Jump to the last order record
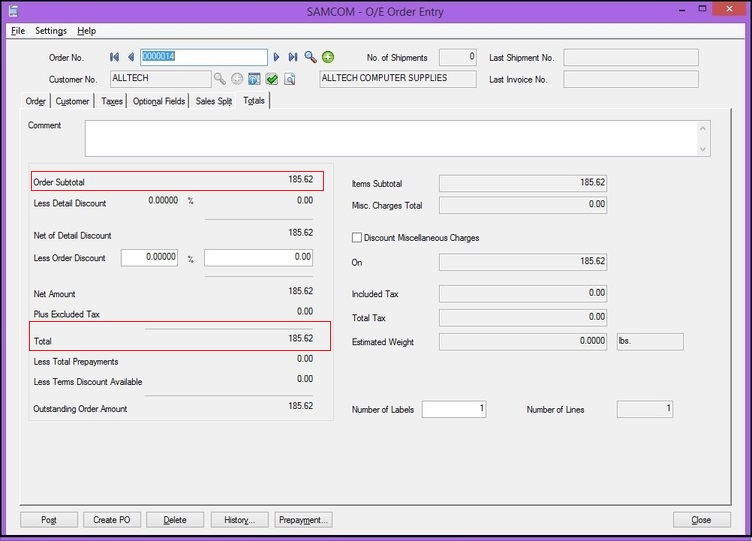 293,57
